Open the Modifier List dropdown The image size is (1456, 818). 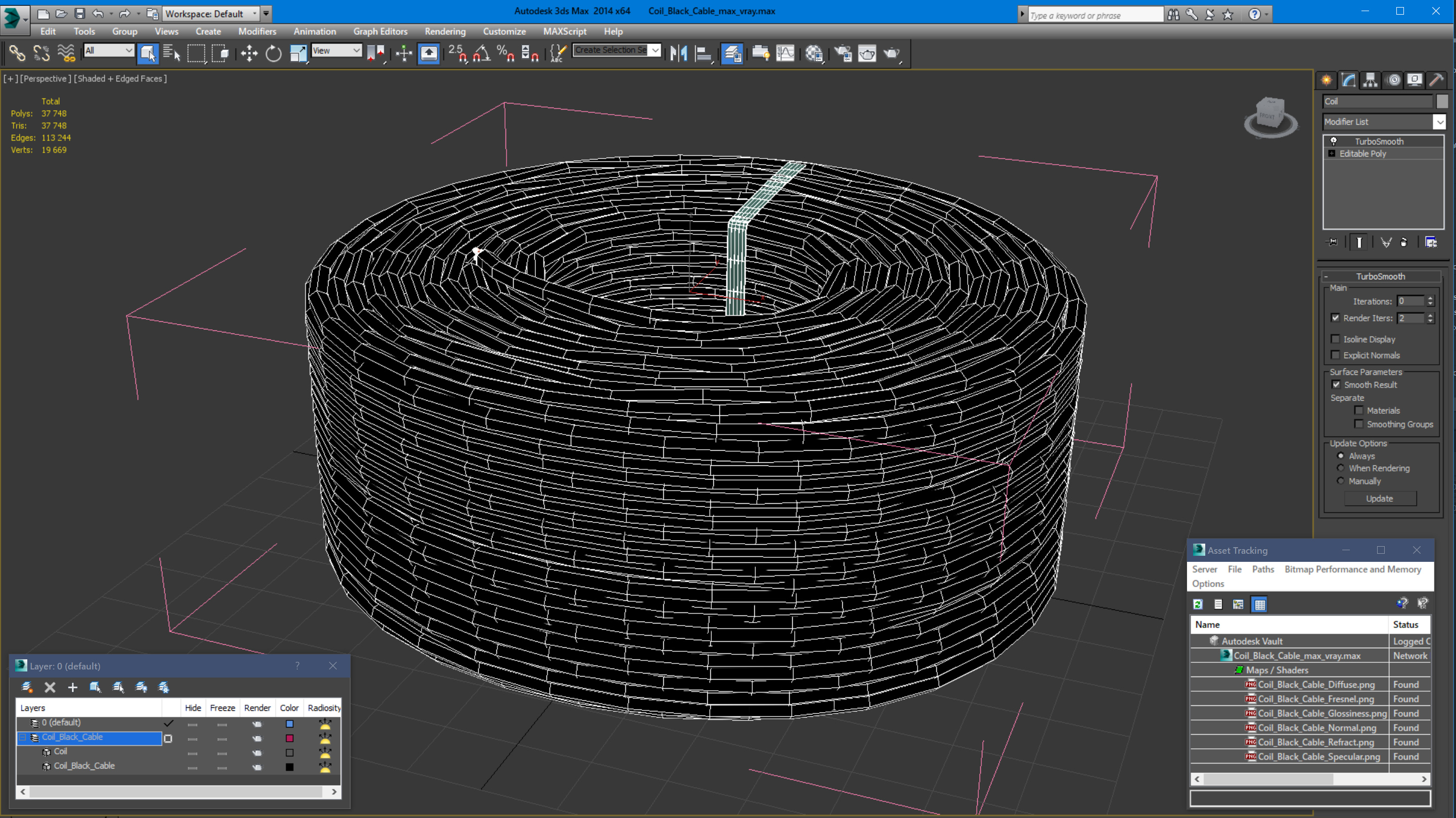1440,121
